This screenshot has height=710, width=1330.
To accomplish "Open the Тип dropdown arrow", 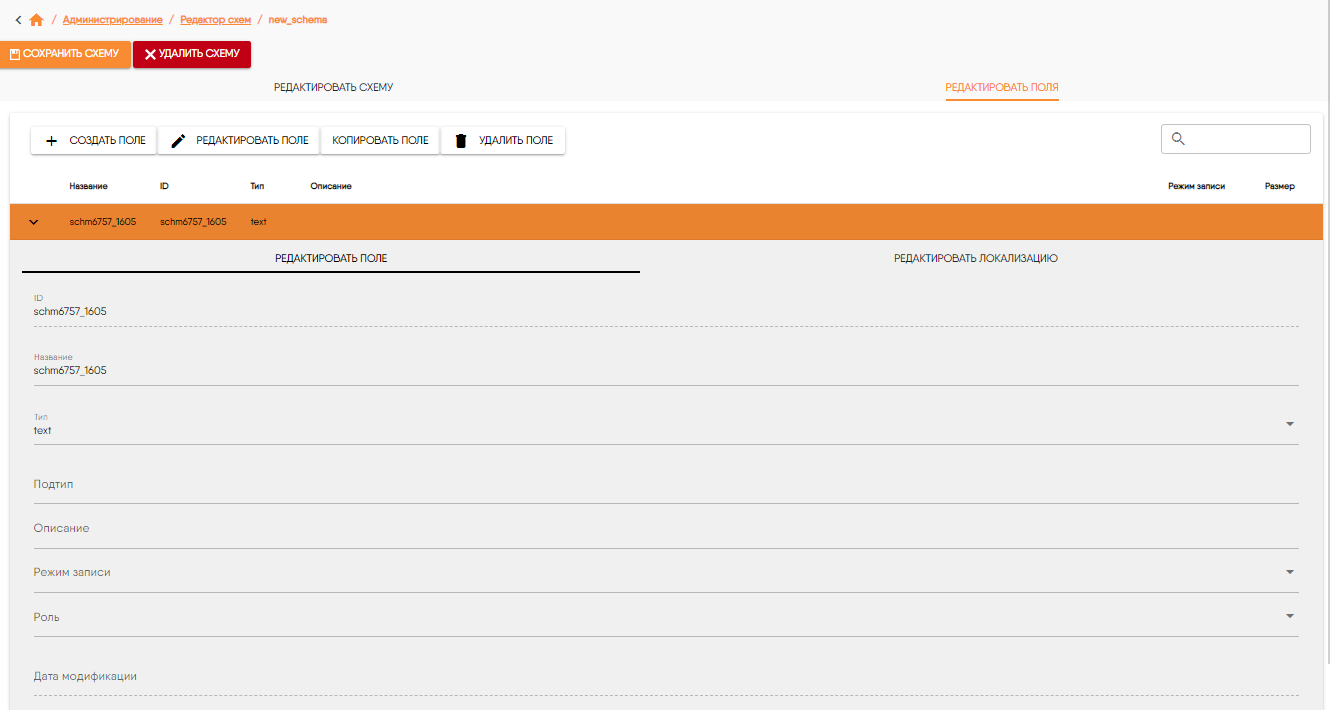I will pos(1290,424).
